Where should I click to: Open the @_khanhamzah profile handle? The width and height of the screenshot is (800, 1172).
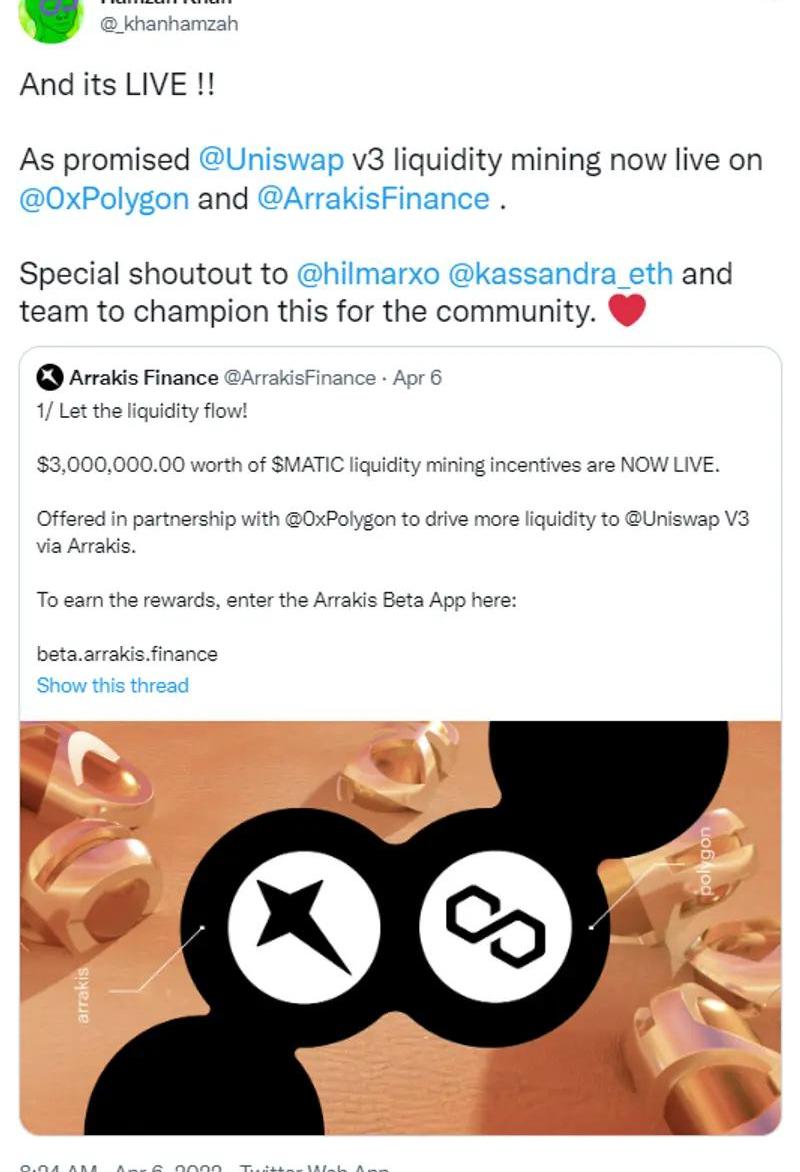(x=169, y=24)
